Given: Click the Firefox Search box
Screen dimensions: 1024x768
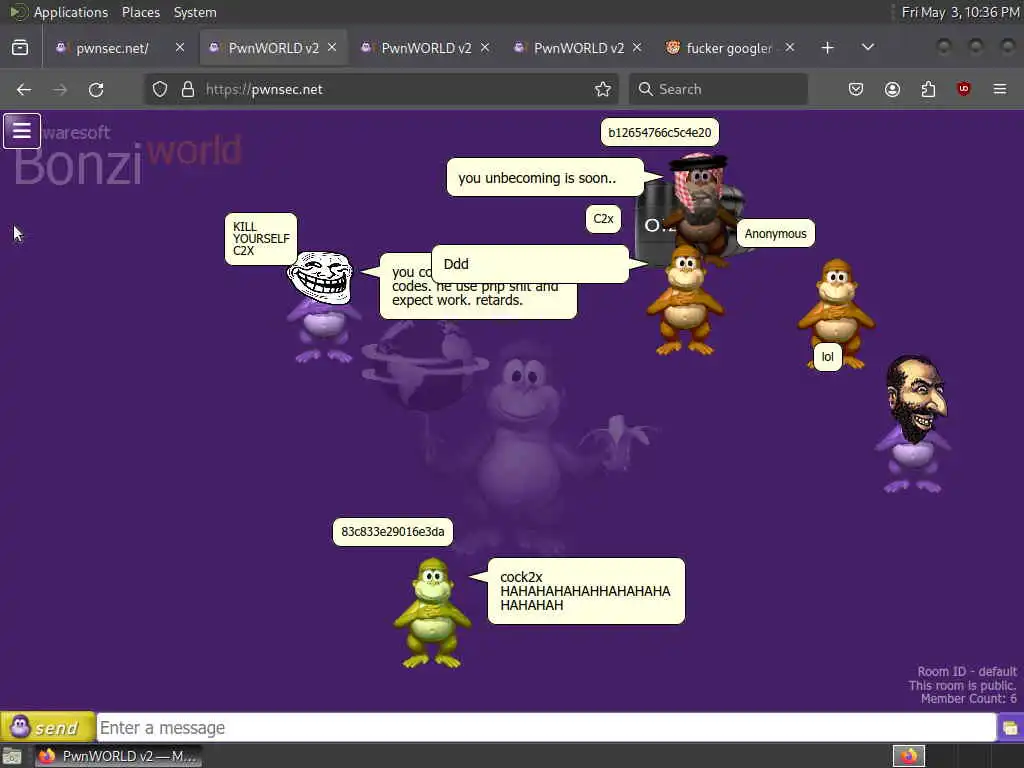Looking at the screenshot, I should [x=718, y=89].
